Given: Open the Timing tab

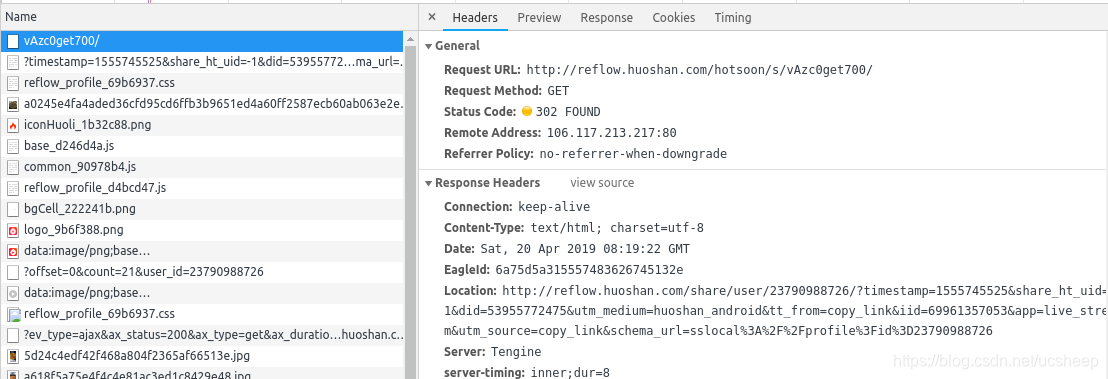Looking at the screenshot, I should click(733, 18).
